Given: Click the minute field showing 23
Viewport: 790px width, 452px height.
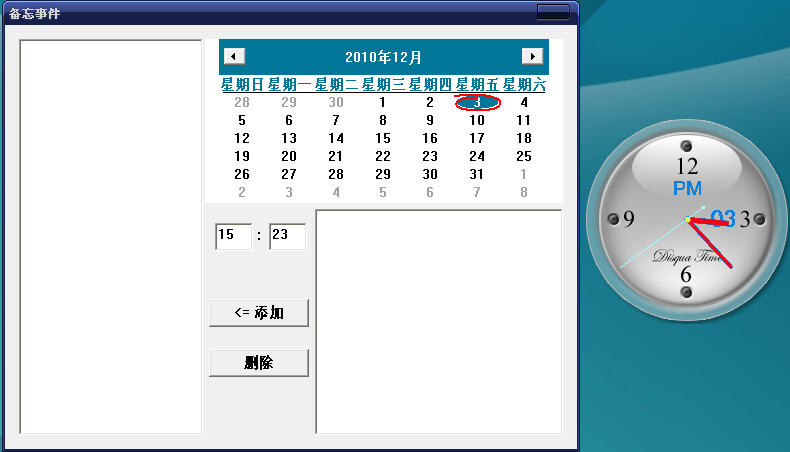Looking at the screenshot, I should coord(287,235).
